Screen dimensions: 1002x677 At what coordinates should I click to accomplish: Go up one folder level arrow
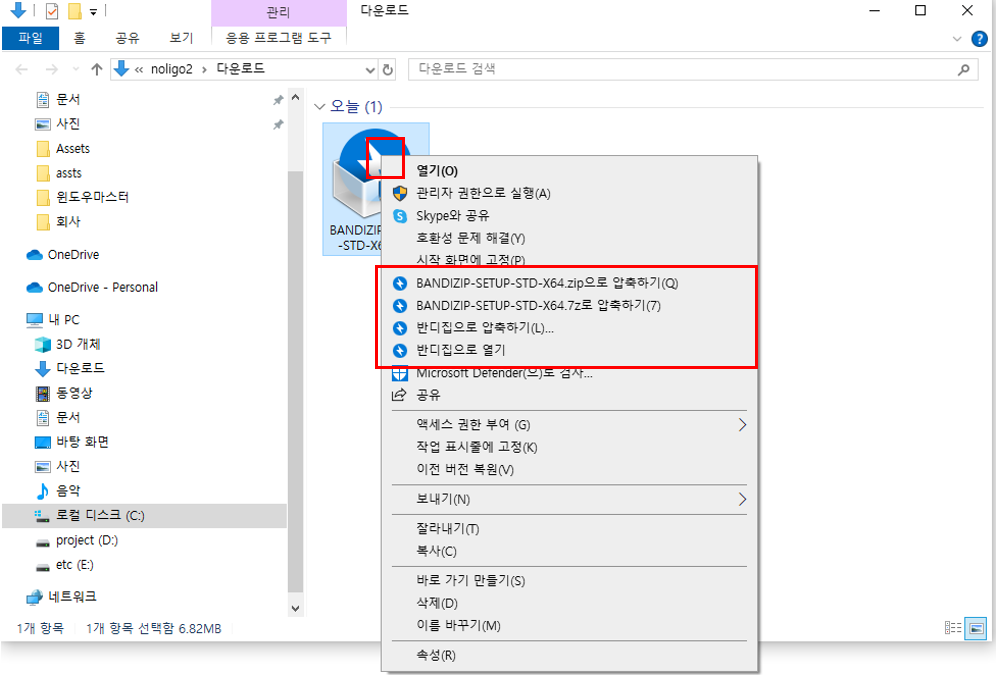(x=96, y=69)
